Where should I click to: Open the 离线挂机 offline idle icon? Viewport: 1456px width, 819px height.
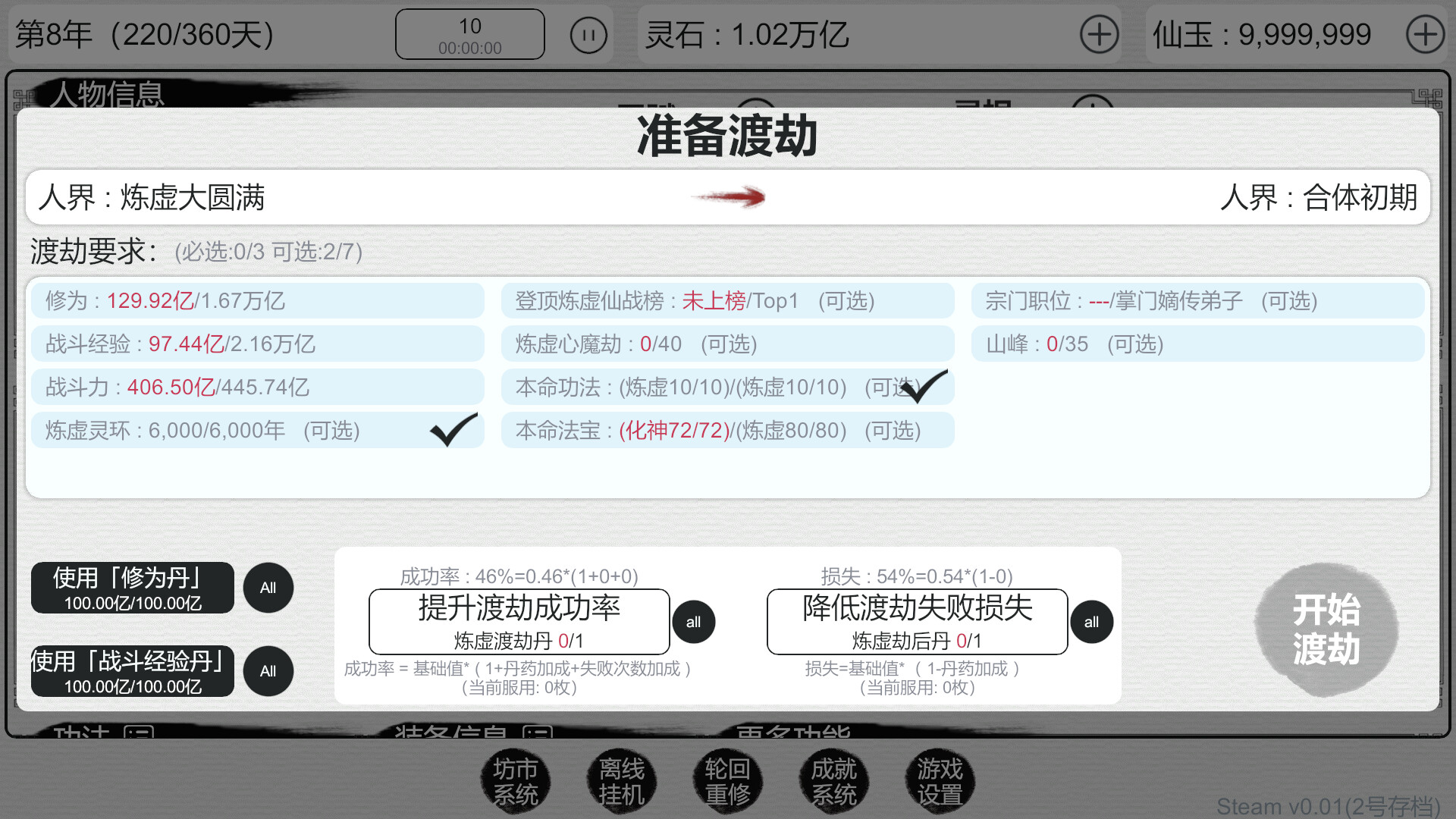(x=622, y=781)
